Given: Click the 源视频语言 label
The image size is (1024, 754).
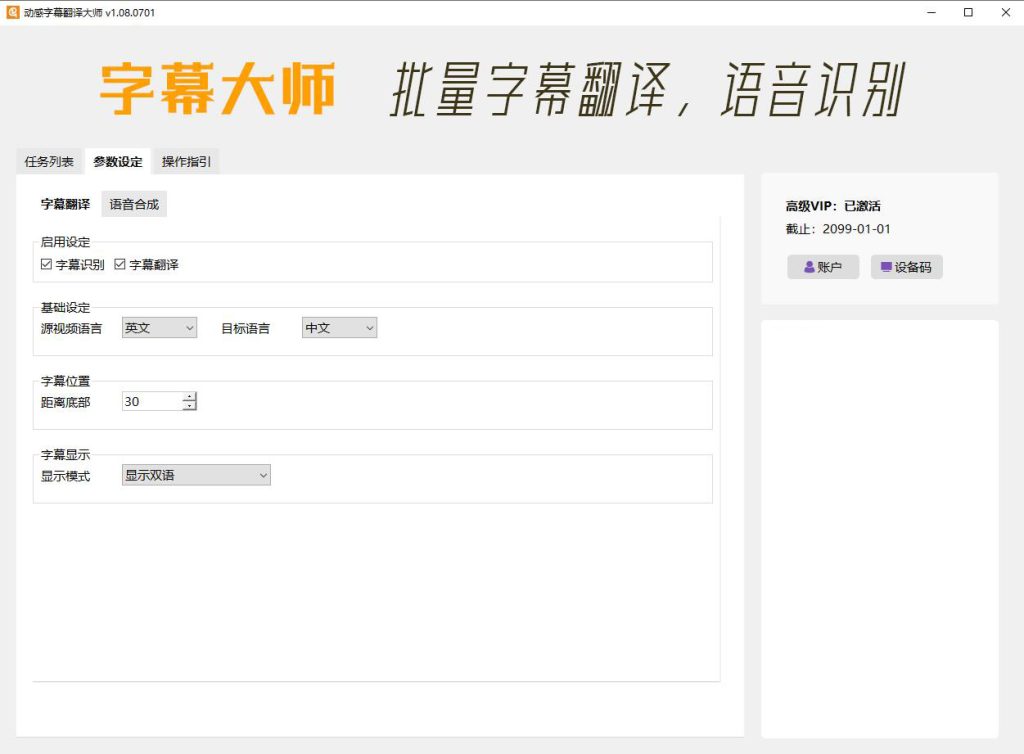Looking at the screenshot, I should pyautogui.click(x=71, y=328).
